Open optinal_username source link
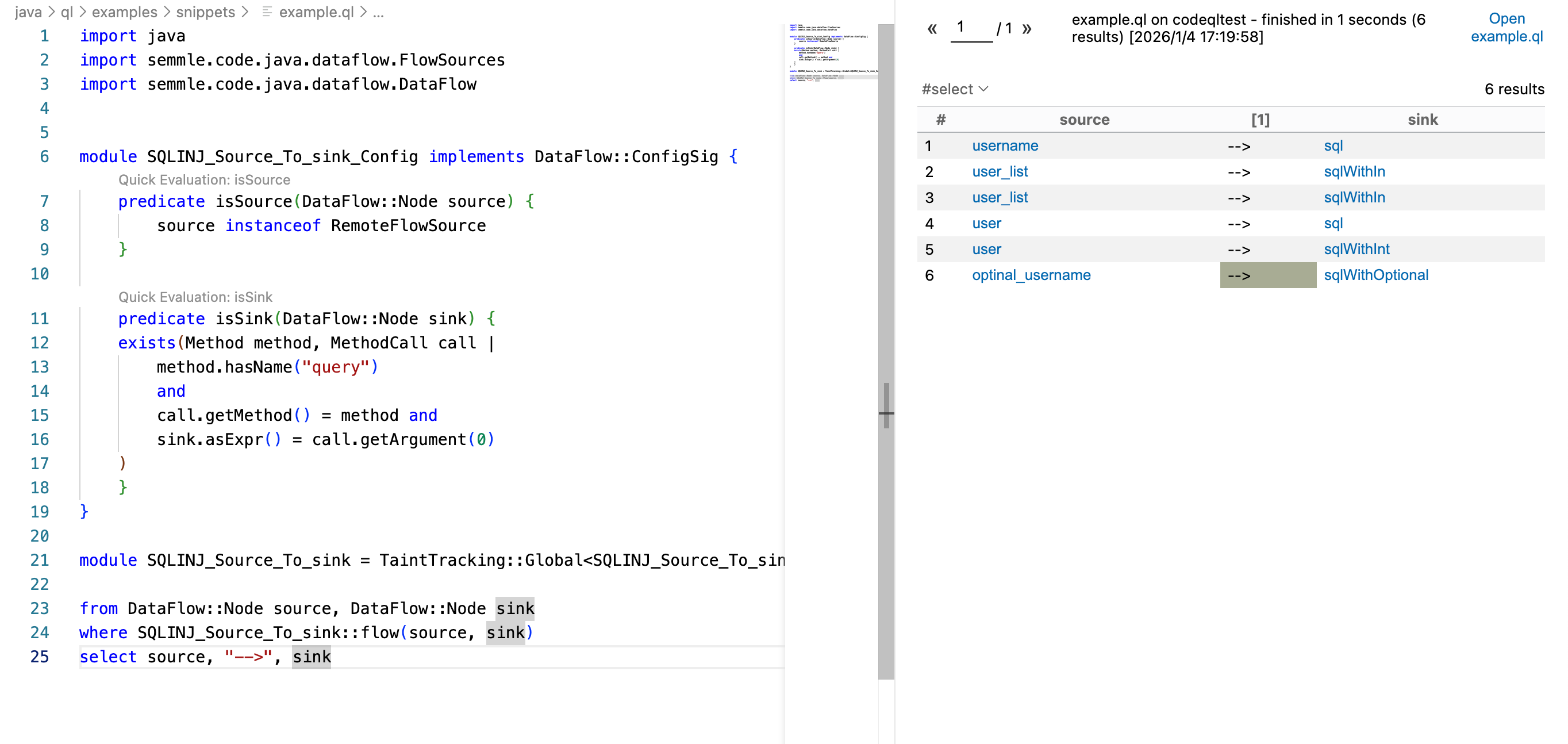This screenshot has height=744, width=1568. 1031,275
